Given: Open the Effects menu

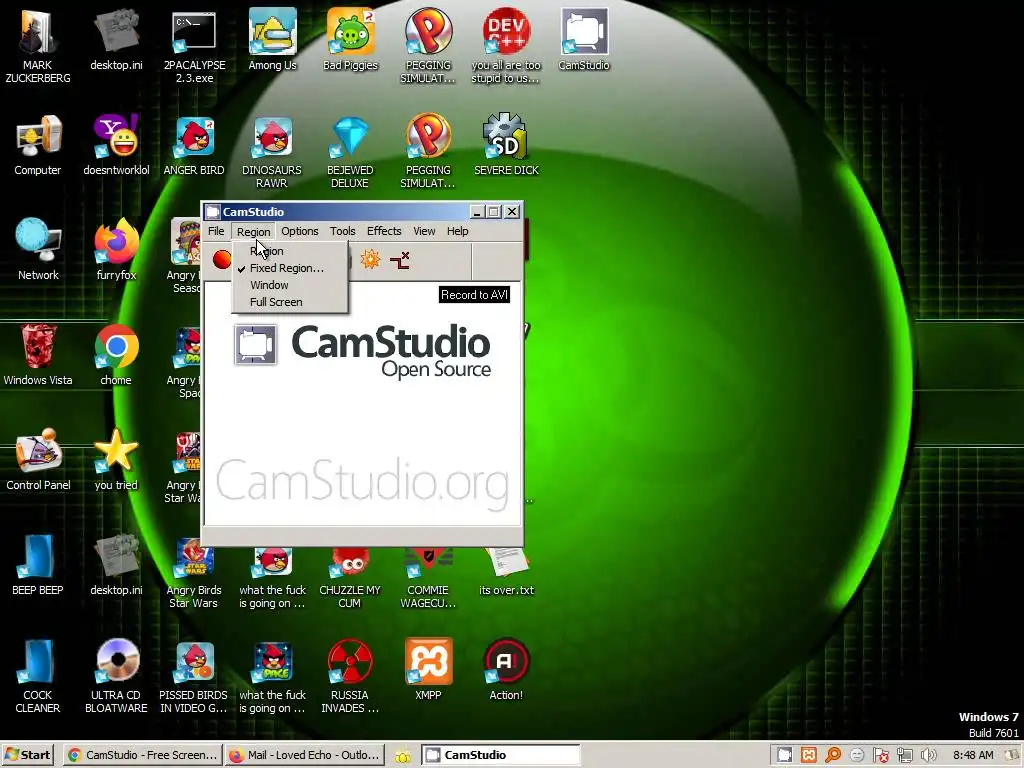Looking at the screenshot, I should pos(384,231).
